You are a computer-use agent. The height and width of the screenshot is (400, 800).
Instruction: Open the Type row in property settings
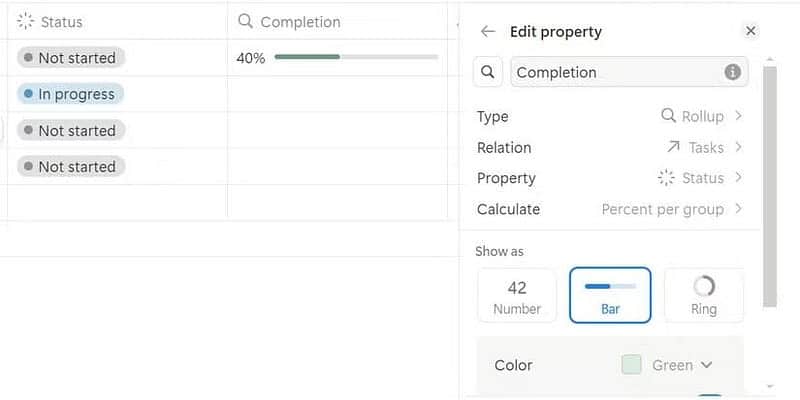point(609,116)
